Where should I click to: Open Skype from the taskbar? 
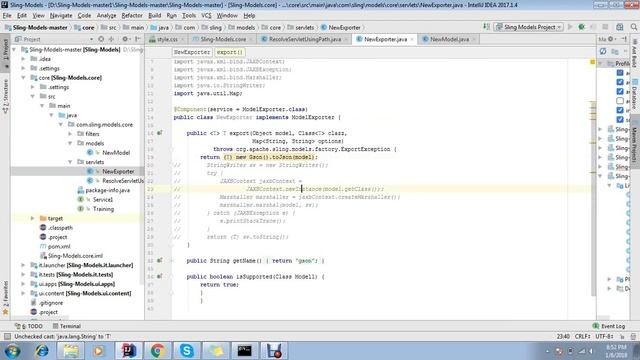click(187, 351)
